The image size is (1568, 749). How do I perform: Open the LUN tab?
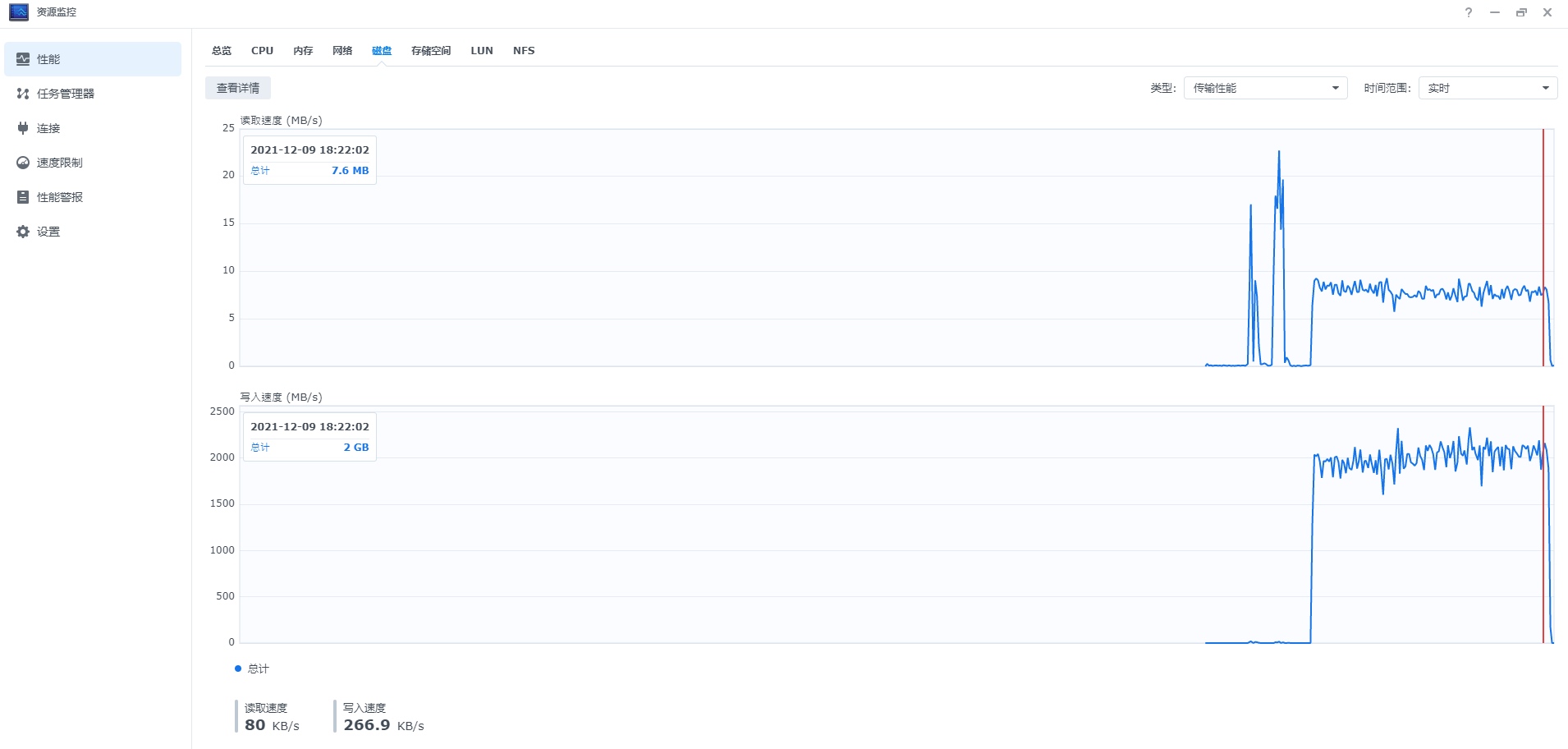[482, 51]
